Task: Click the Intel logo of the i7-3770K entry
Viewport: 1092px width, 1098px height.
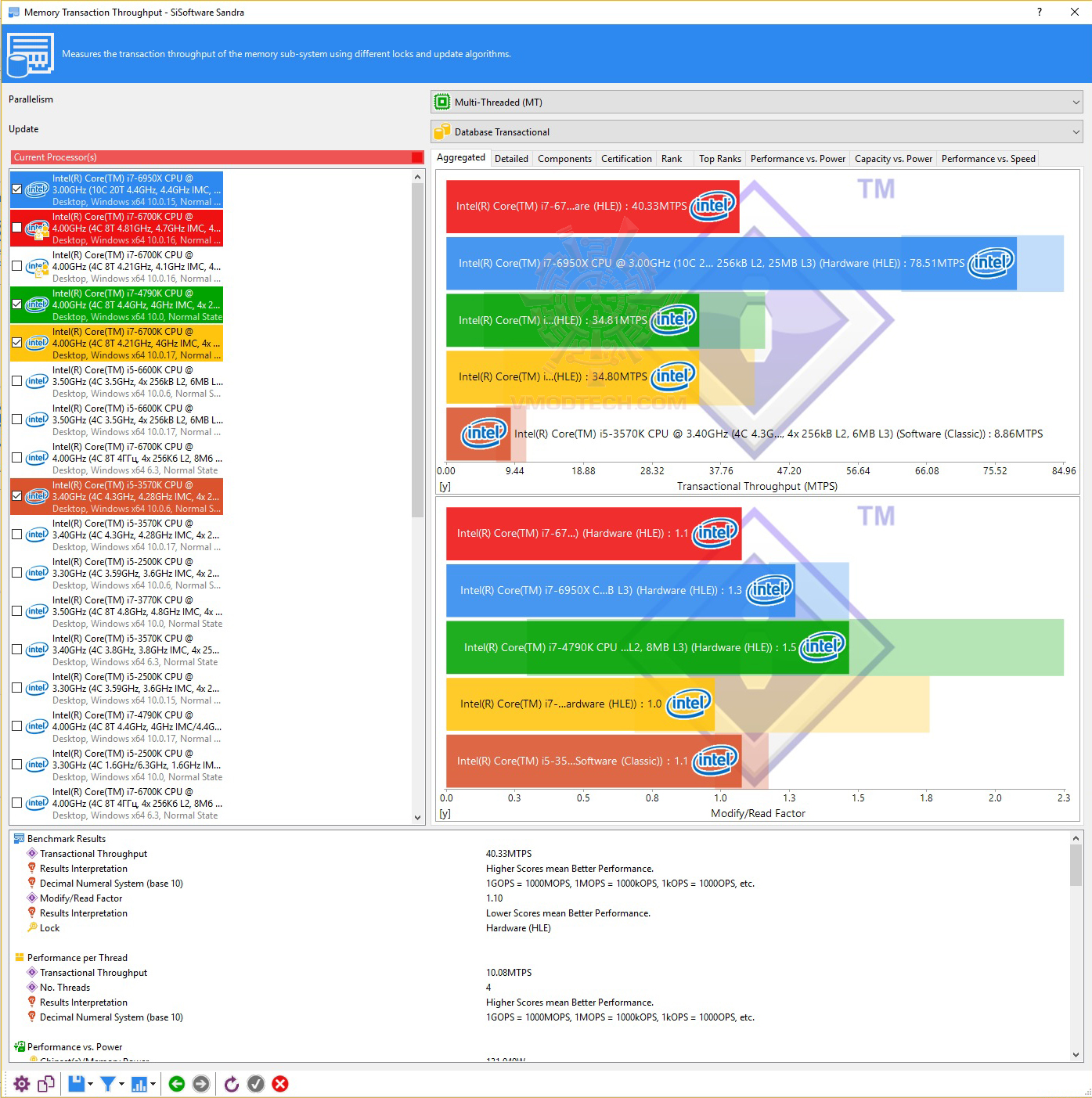Action: point(37,611)
